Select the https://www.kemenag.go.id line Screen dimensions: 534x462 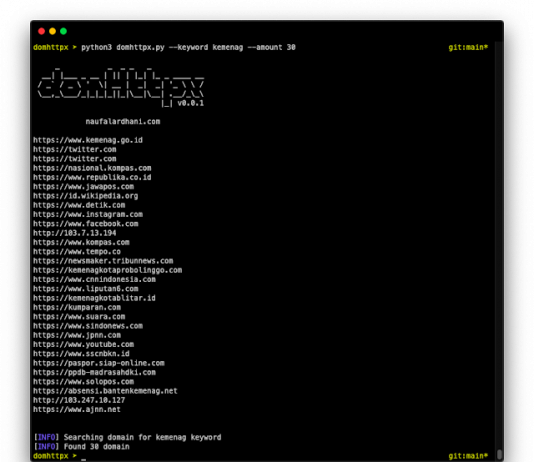(88, 140)
